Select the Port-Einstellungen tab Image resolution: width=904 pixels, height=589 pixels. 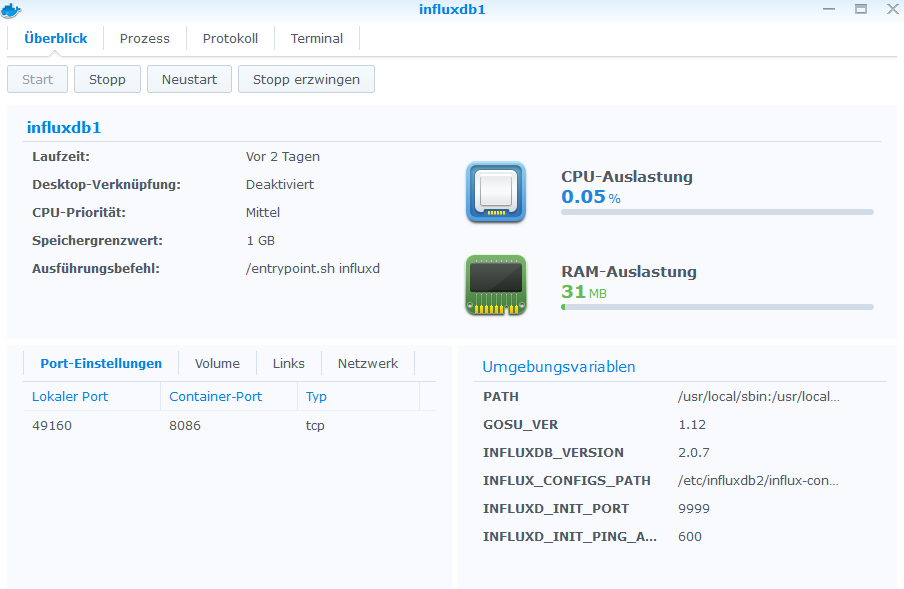point(101,364)
